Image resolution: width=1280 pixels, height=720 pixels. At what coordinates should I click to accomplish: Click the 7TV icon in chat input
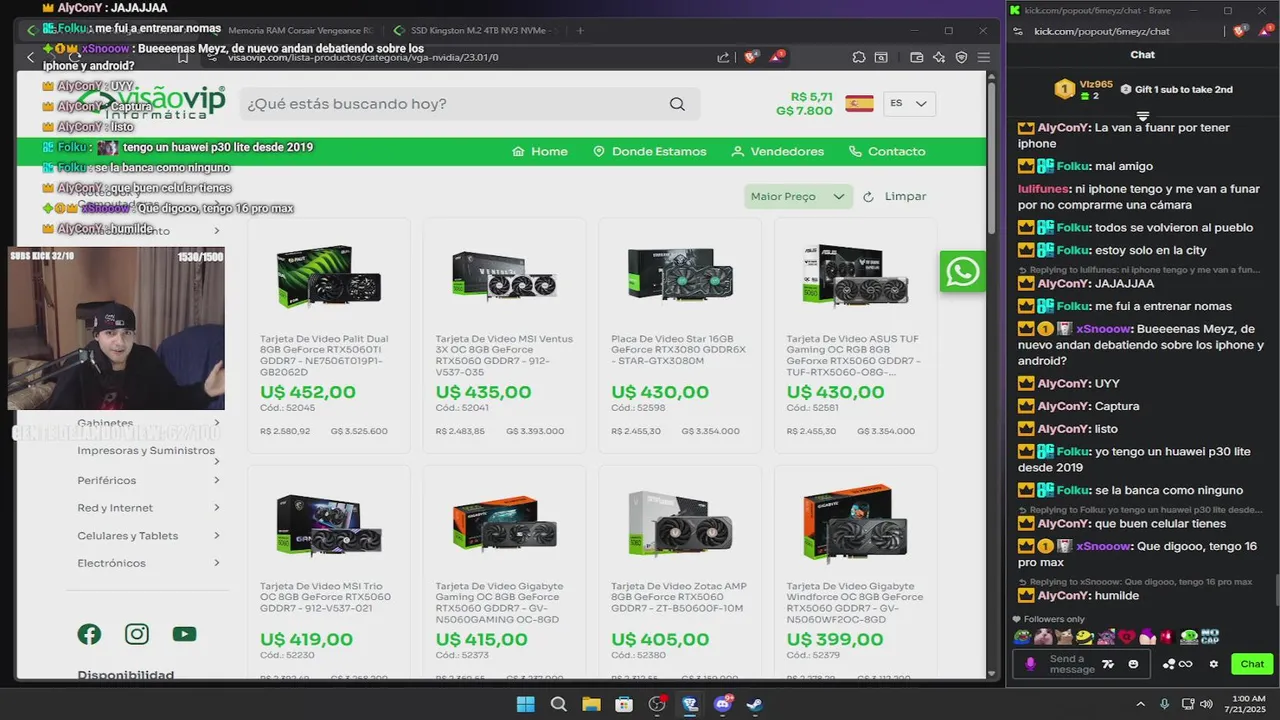pyautogui.click(x=1108, y=664)
